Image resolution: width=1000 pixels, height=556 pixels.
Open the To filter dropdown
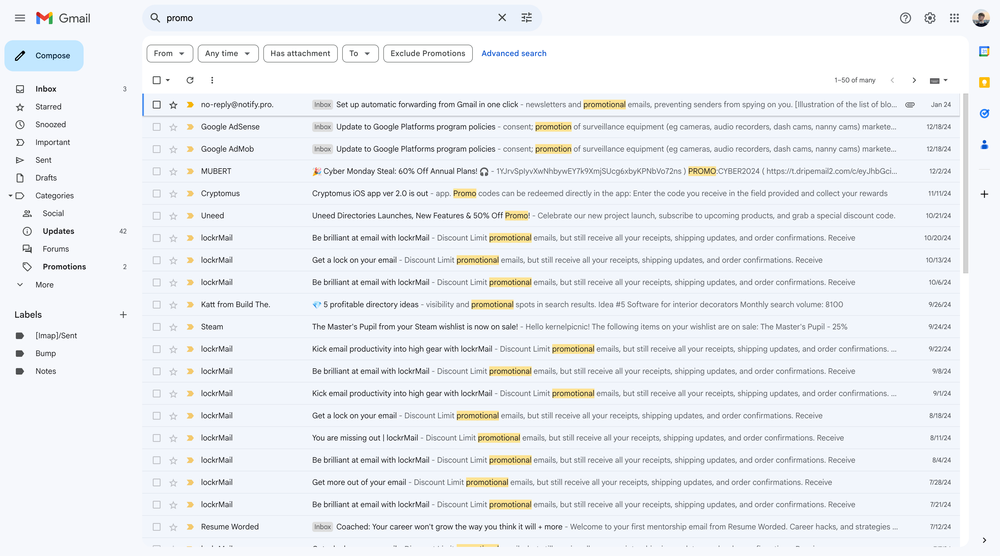[x=360, y=54]
